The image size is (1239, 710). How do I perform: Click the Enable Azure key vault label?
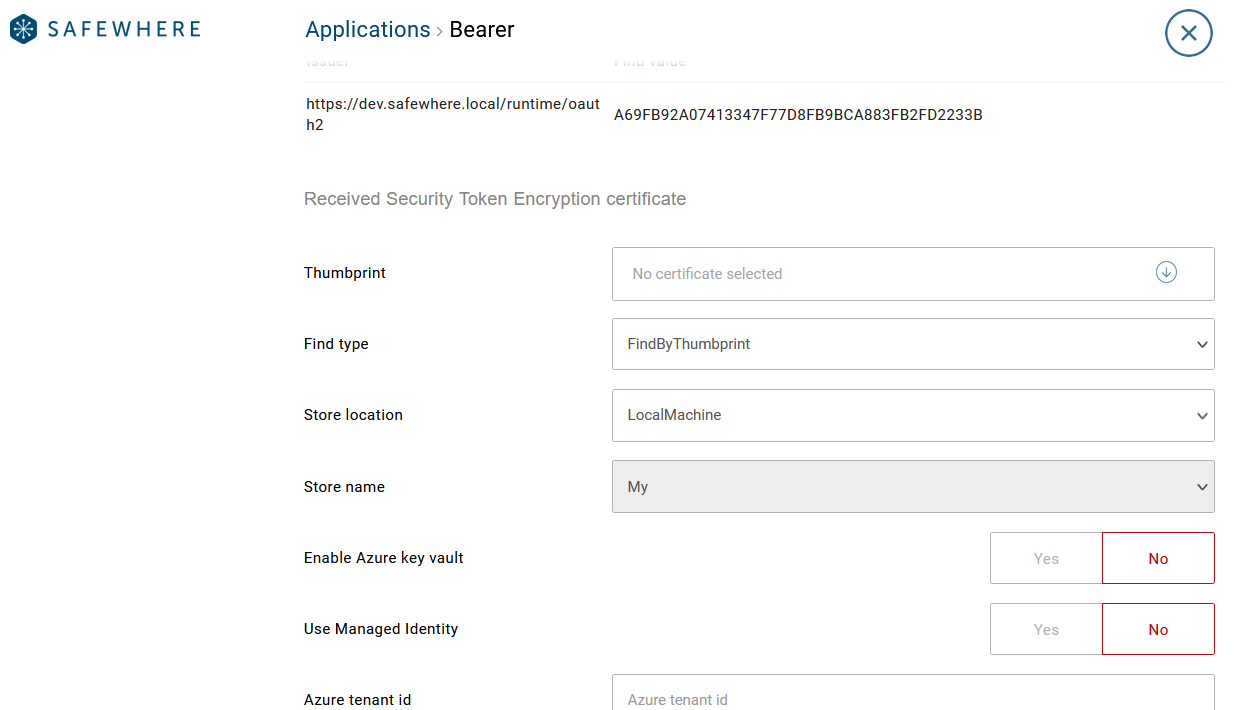point(384,558)
